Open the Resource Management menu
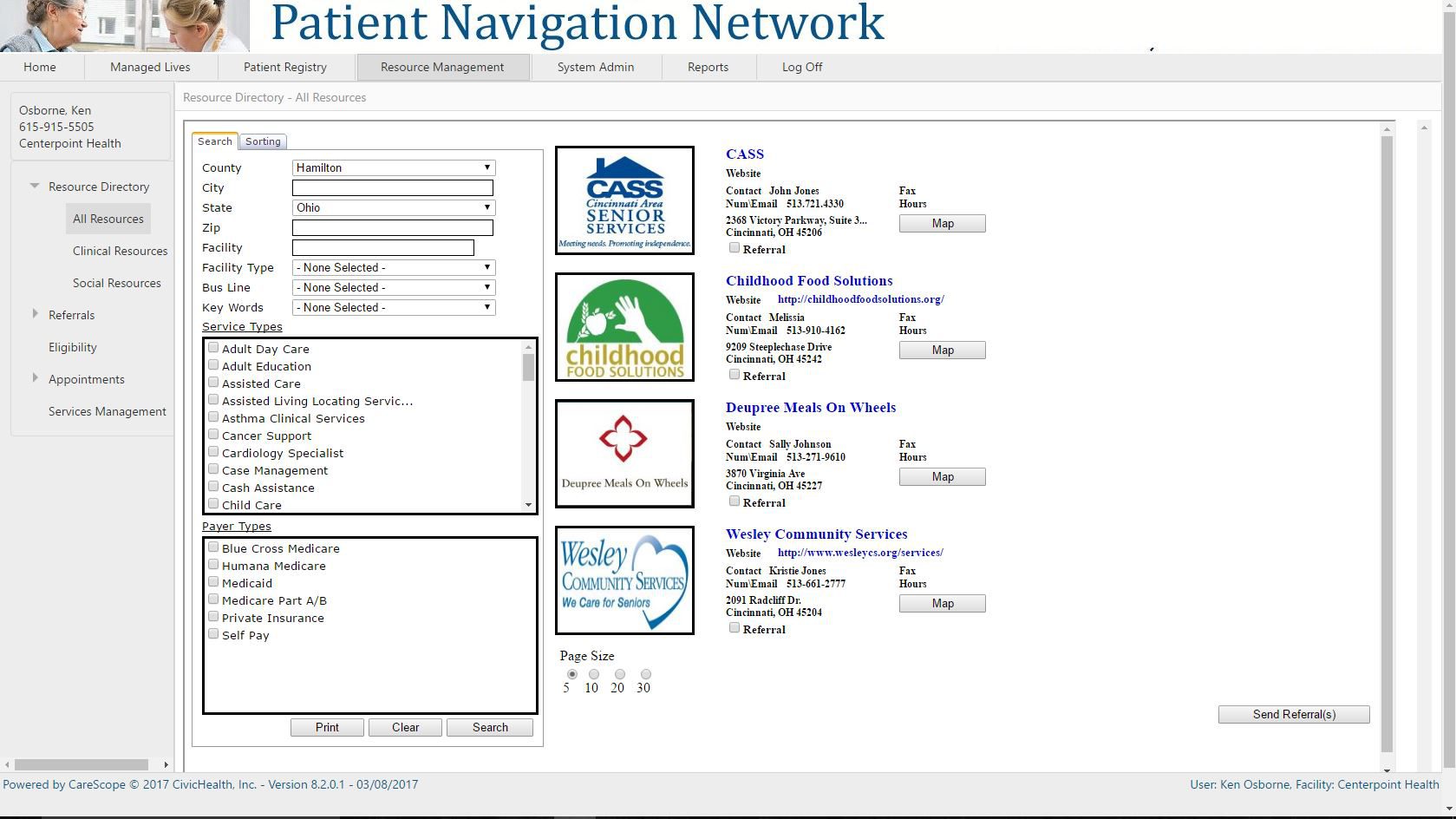Image resolution: width=1456 pixels, height=819 pixels. pos(442,67)
